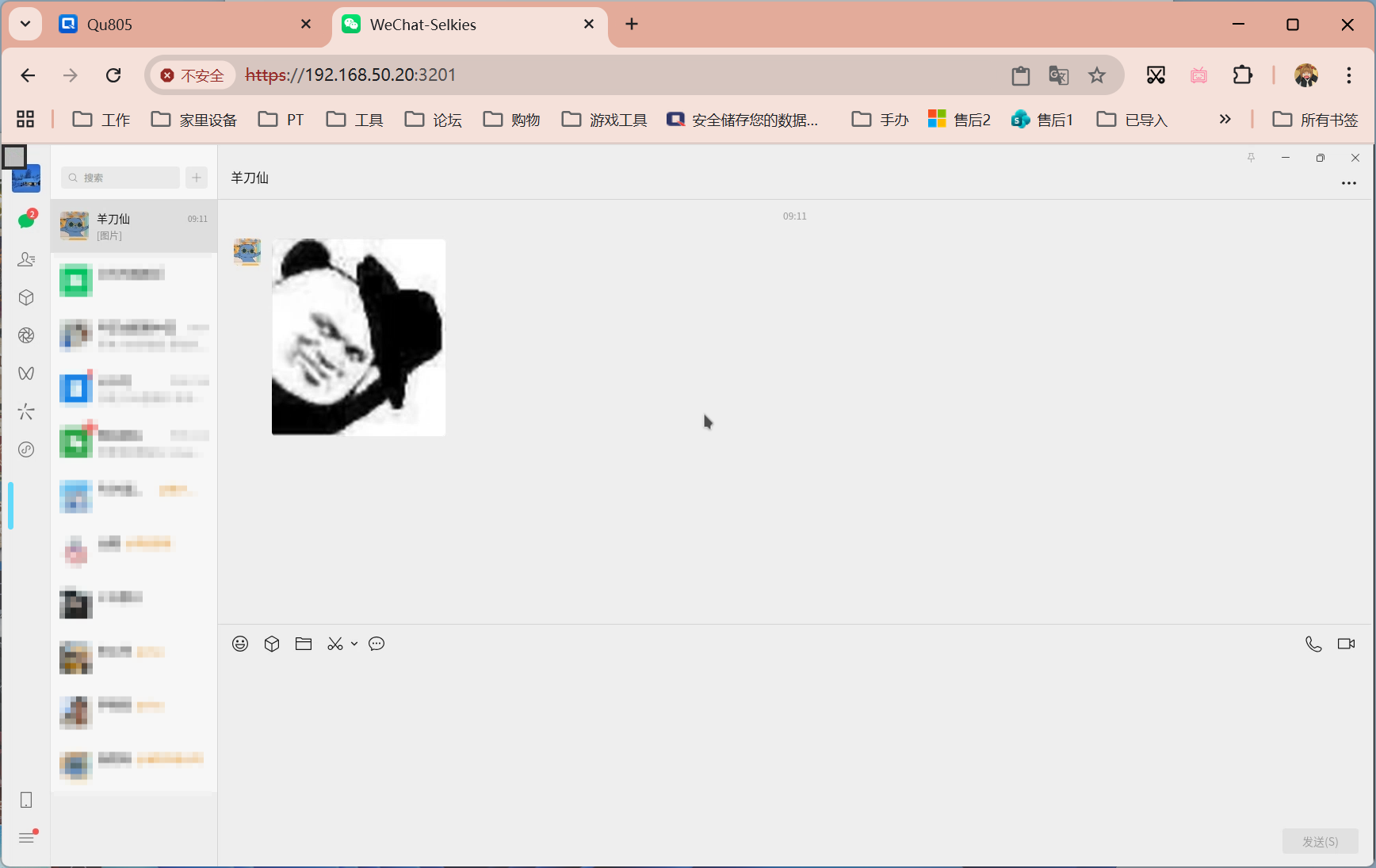Click the 发送(S) send button
The image size is (1376, 868).
[1319, 841]
